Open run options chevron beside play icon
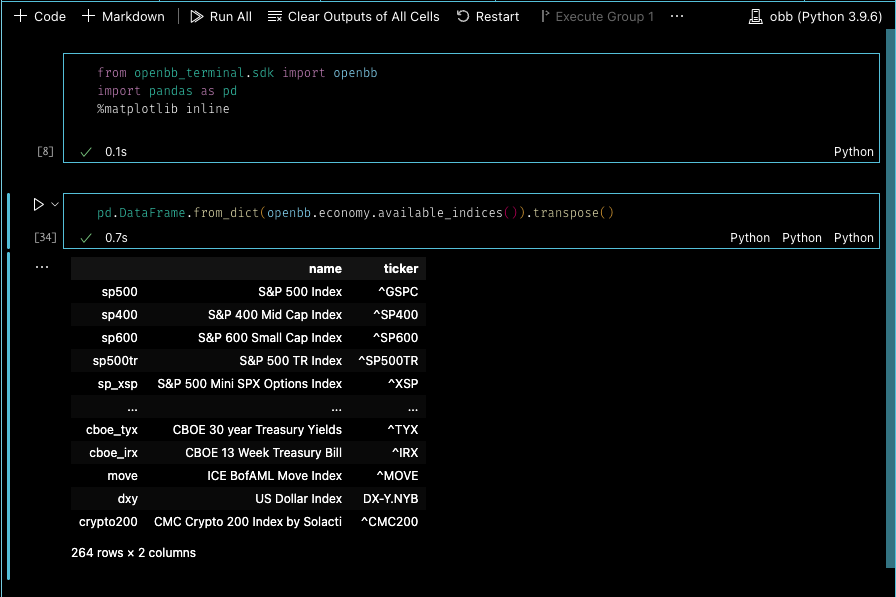896x597 pixels. pyautogui.click(x=55, y=205)
